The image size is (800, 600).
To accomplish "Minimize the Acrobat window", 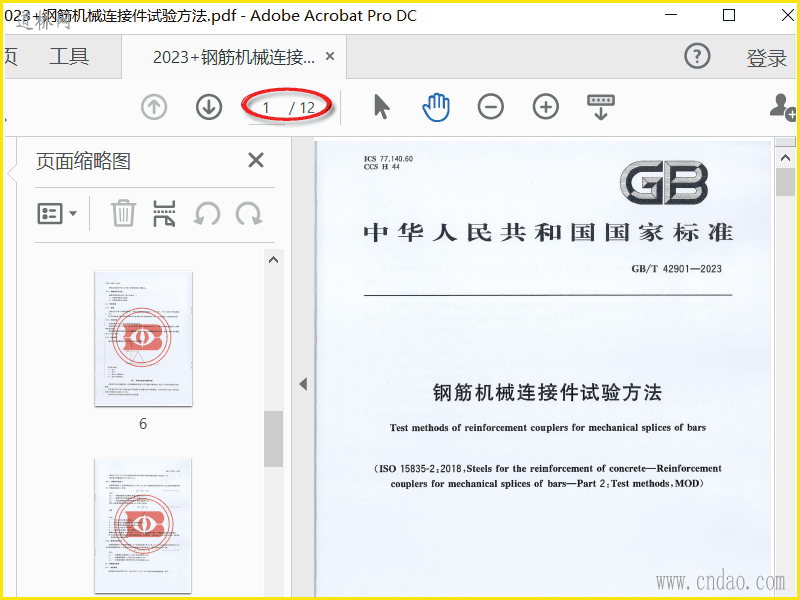I will tap(671, 15).
